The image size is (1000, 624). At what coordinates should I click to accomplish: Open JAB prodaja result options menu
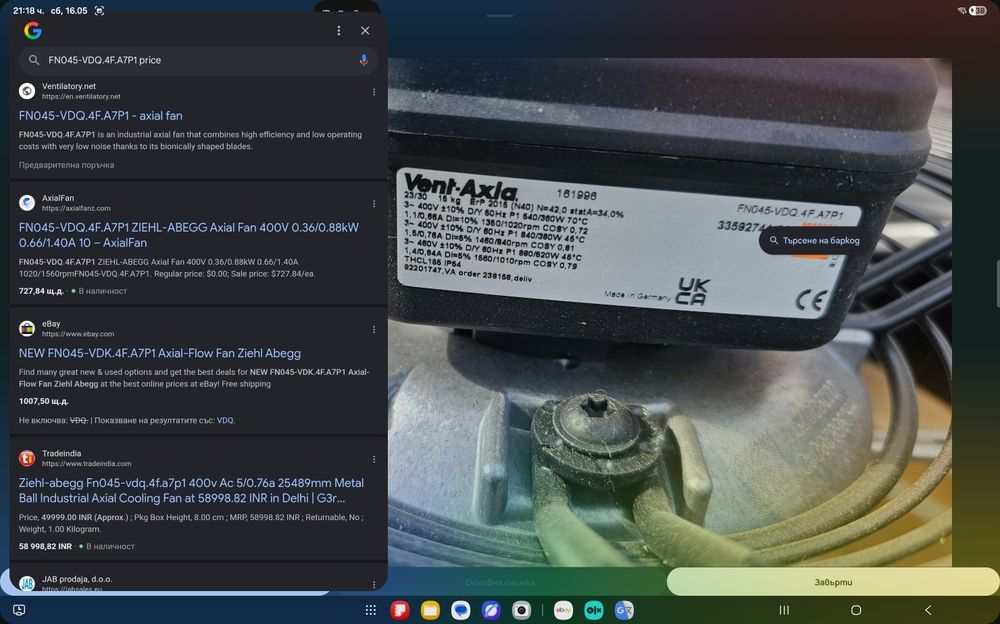click(374, 584)
